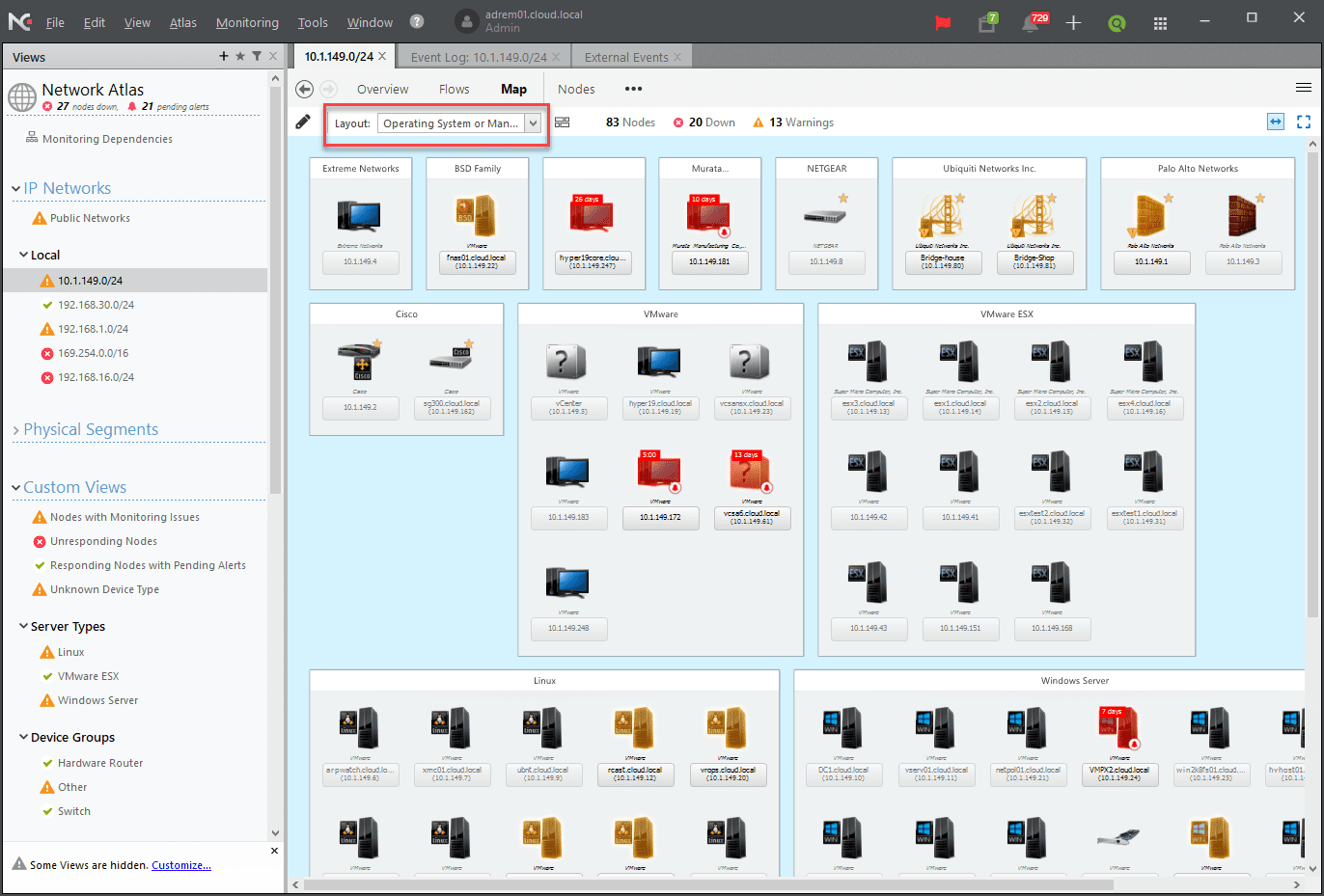Click the Customize... link
Screen dimensions: 1324x896
tap(181, 865)
